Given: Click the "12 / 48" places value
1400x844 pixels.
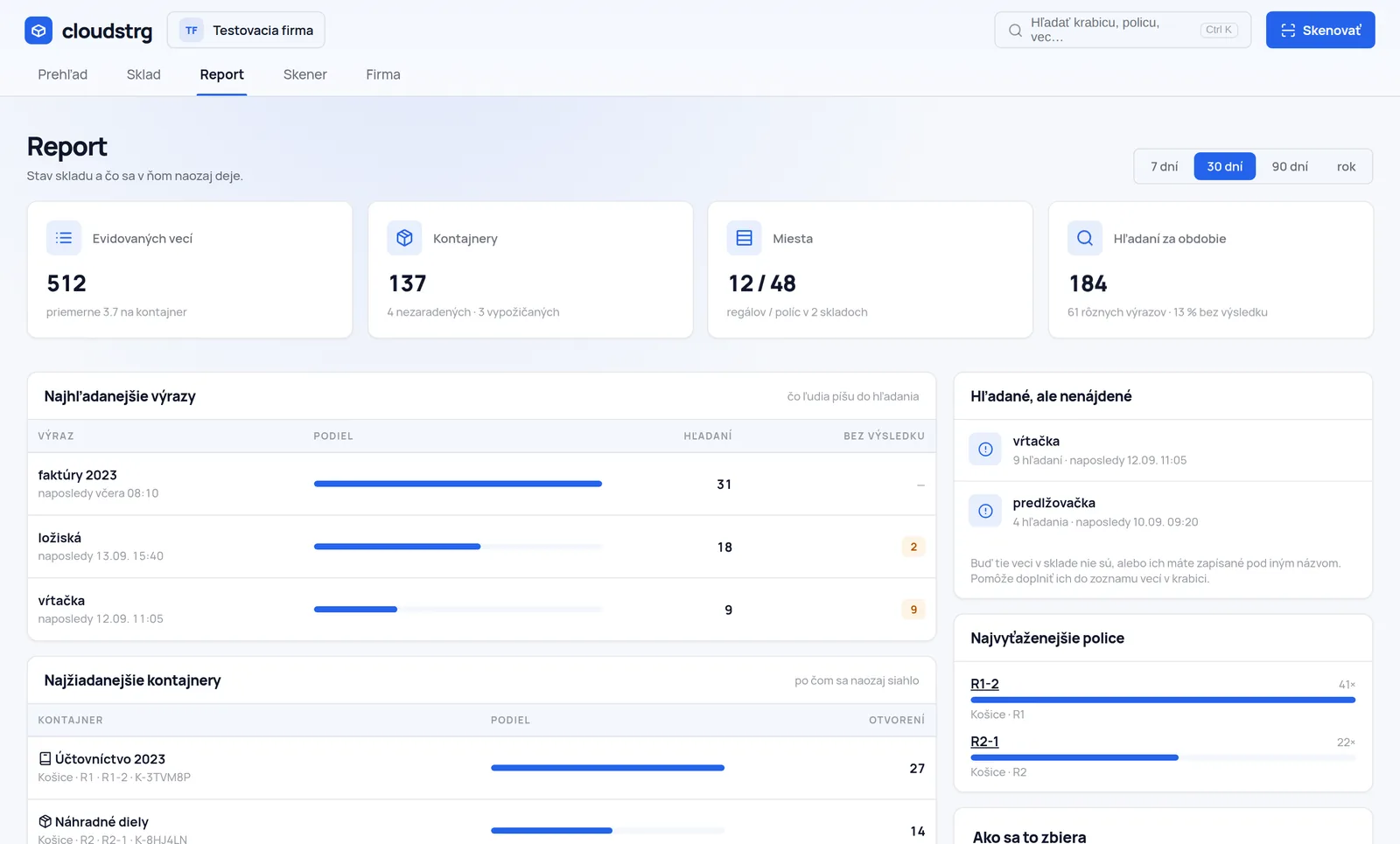Looking at the screenshot, I should tap(762, 283).
